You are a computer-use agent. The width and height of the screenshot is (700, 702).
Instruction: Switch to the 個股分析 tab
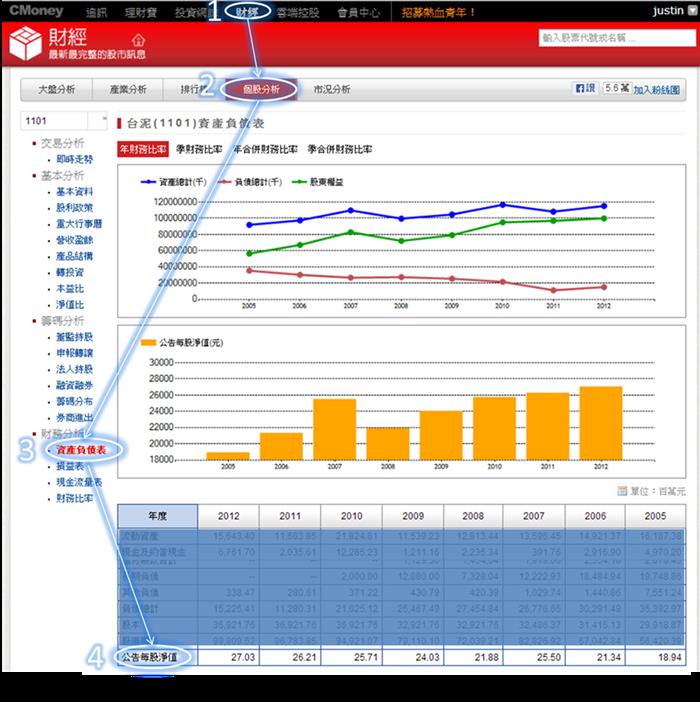point(261,90)
